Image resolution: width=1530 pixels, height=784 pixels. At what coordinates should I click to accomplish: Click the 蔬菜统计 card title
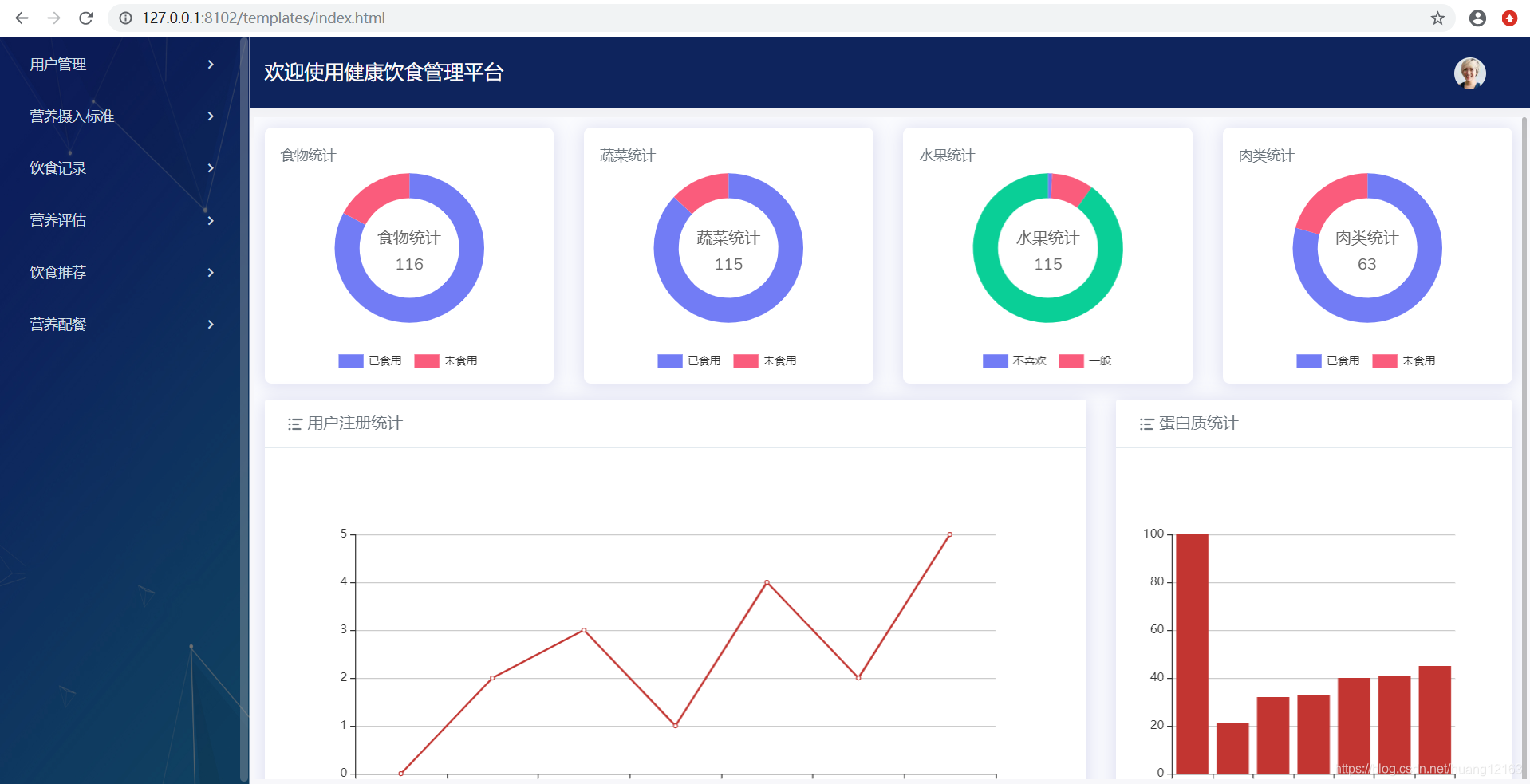point(628,156)
